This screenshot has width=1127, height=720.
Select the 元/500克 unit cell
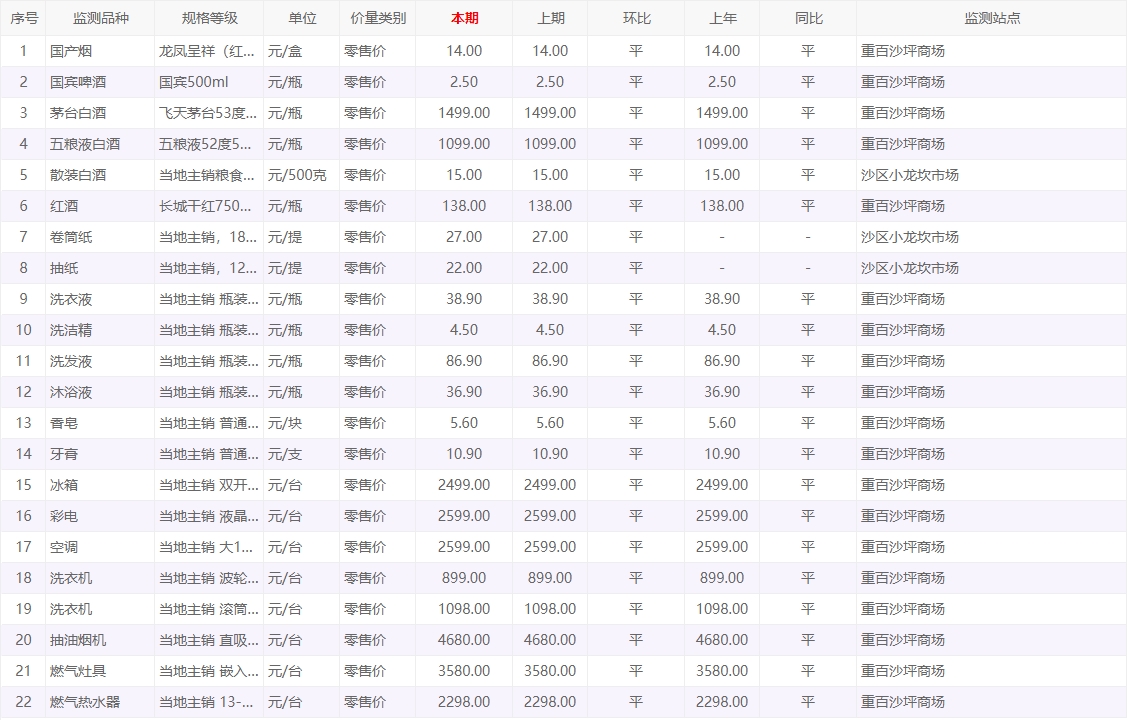(297, 175)
